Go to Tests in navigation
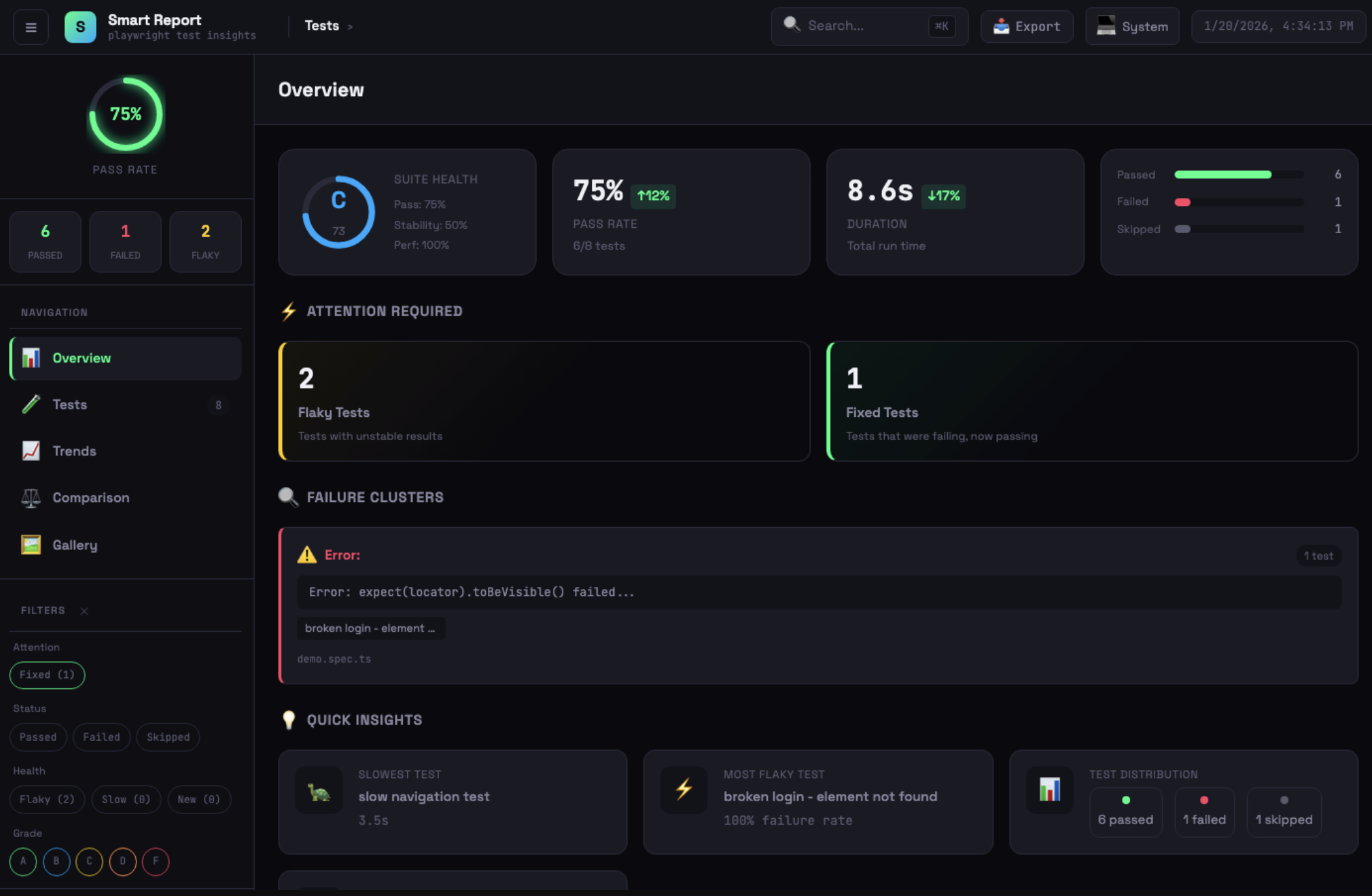Screen dimensions: 1372x896 [70, 404]
